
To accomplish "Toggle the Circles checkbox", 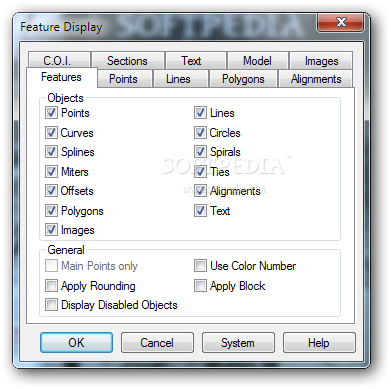I will click(200, 133).
